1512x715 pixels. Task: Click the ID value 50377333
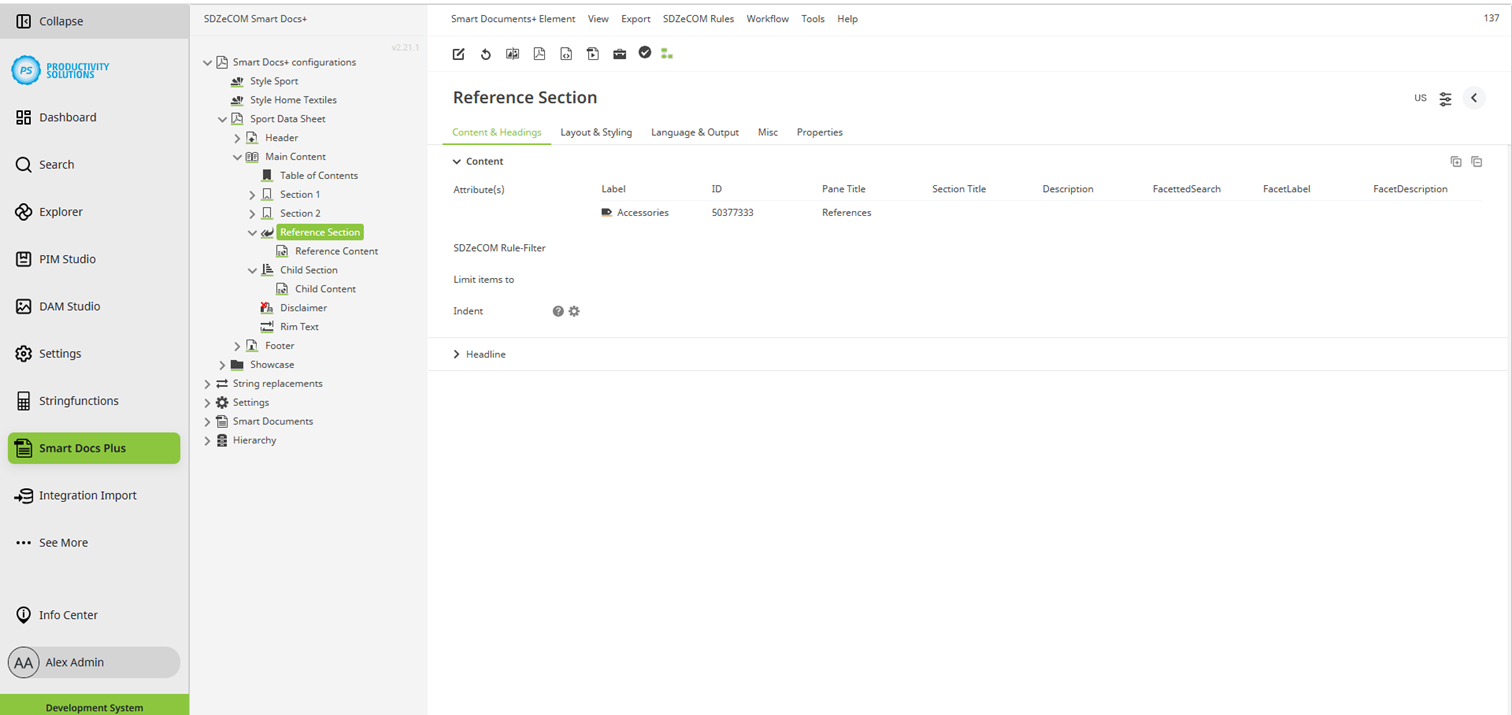pos(732,213)
